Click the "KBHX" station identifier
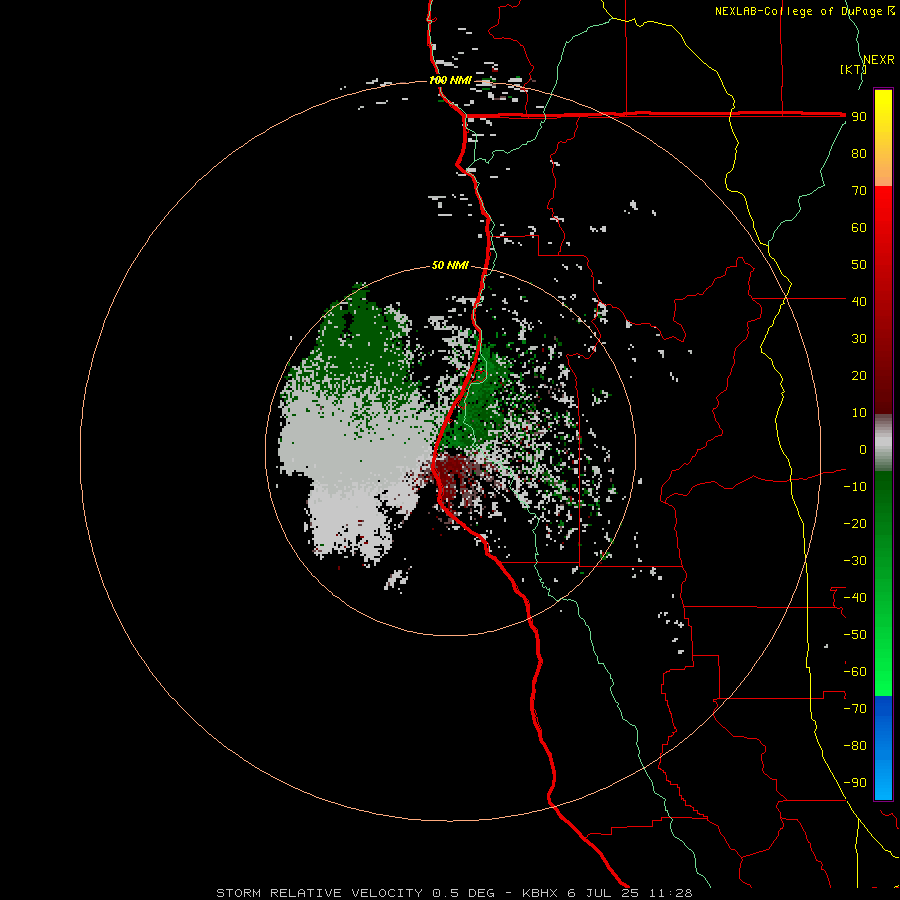Screen dimensions: 900x900 tap(540, 893)
